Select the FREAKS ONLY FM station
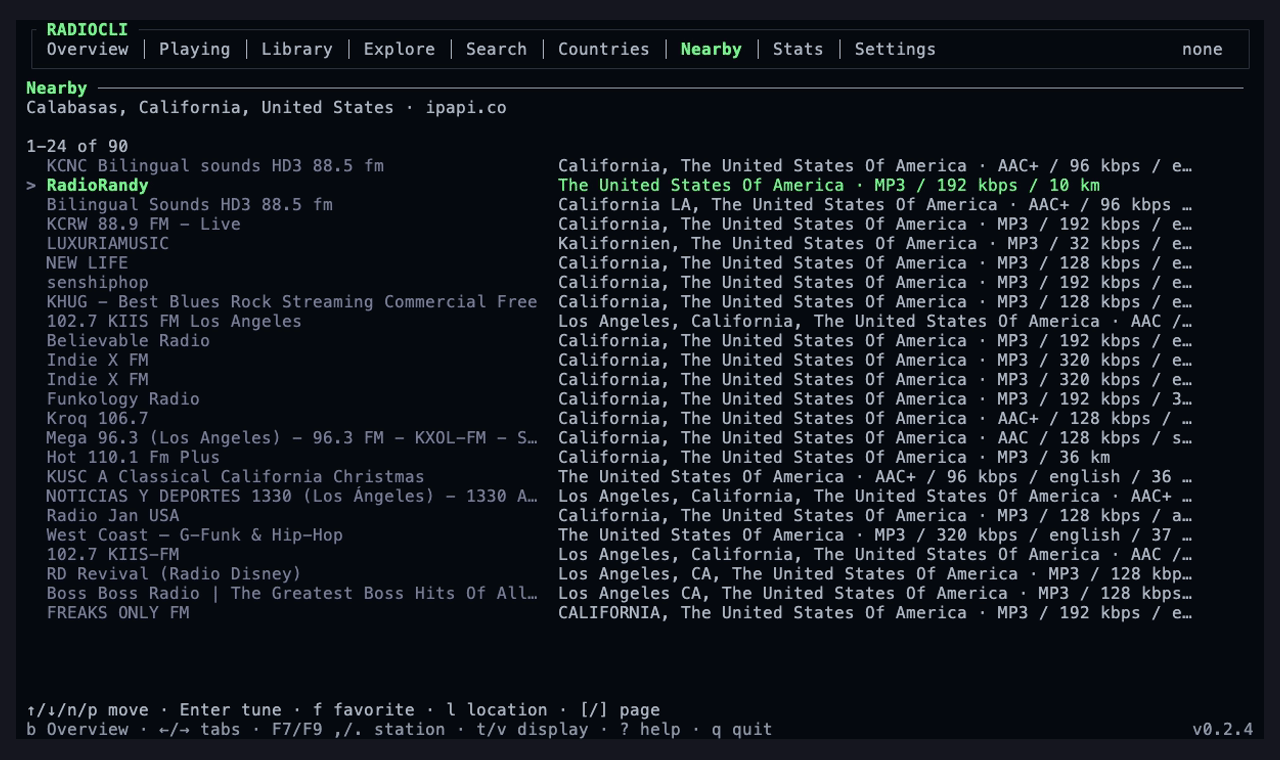Viewport: 1280px width, 760px height. pyautogui.click(x=619, y=613)
